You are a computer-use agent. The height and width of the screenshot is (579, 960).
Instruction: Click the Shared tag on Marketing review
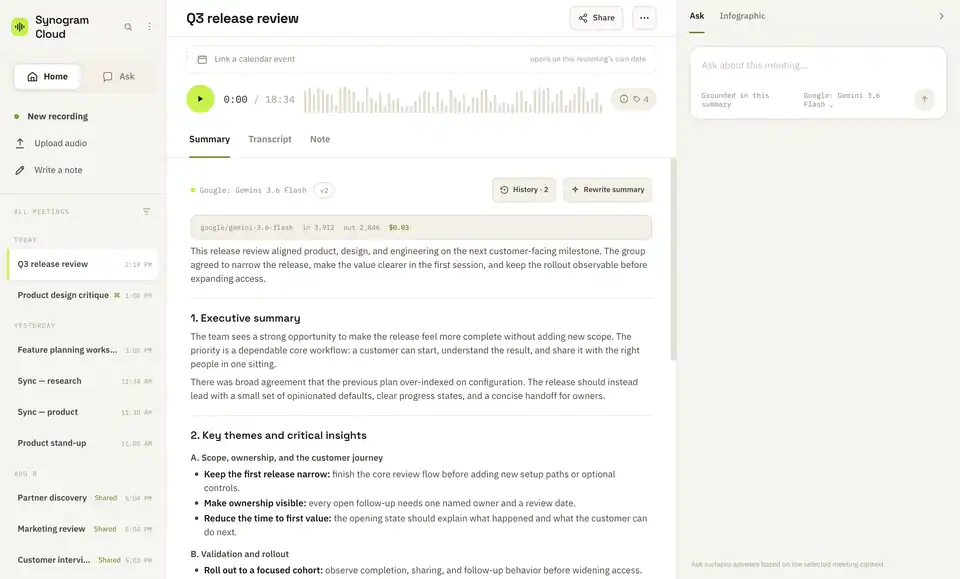[105, 529]
